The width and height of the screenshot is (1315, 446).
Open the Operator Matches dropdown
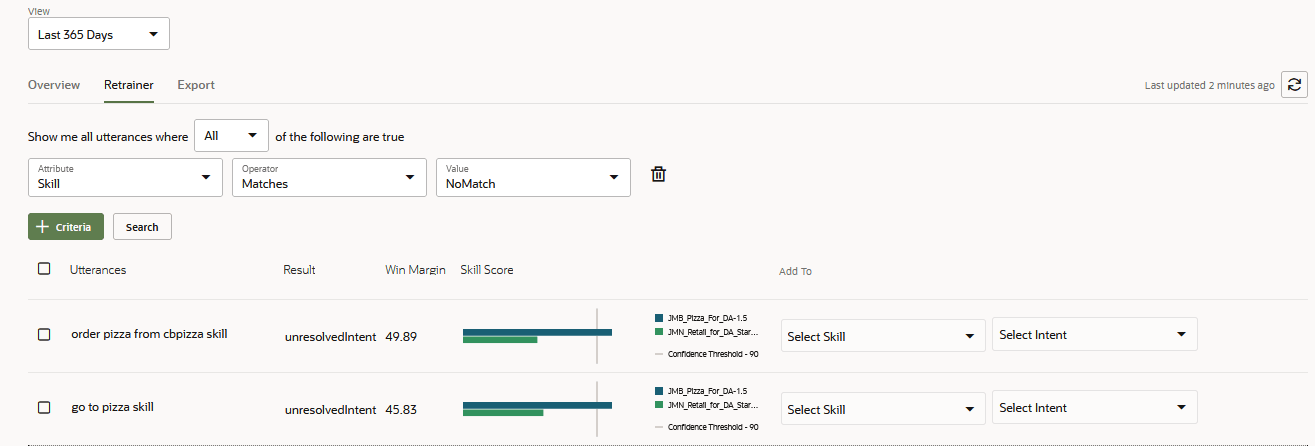point(329,177)
